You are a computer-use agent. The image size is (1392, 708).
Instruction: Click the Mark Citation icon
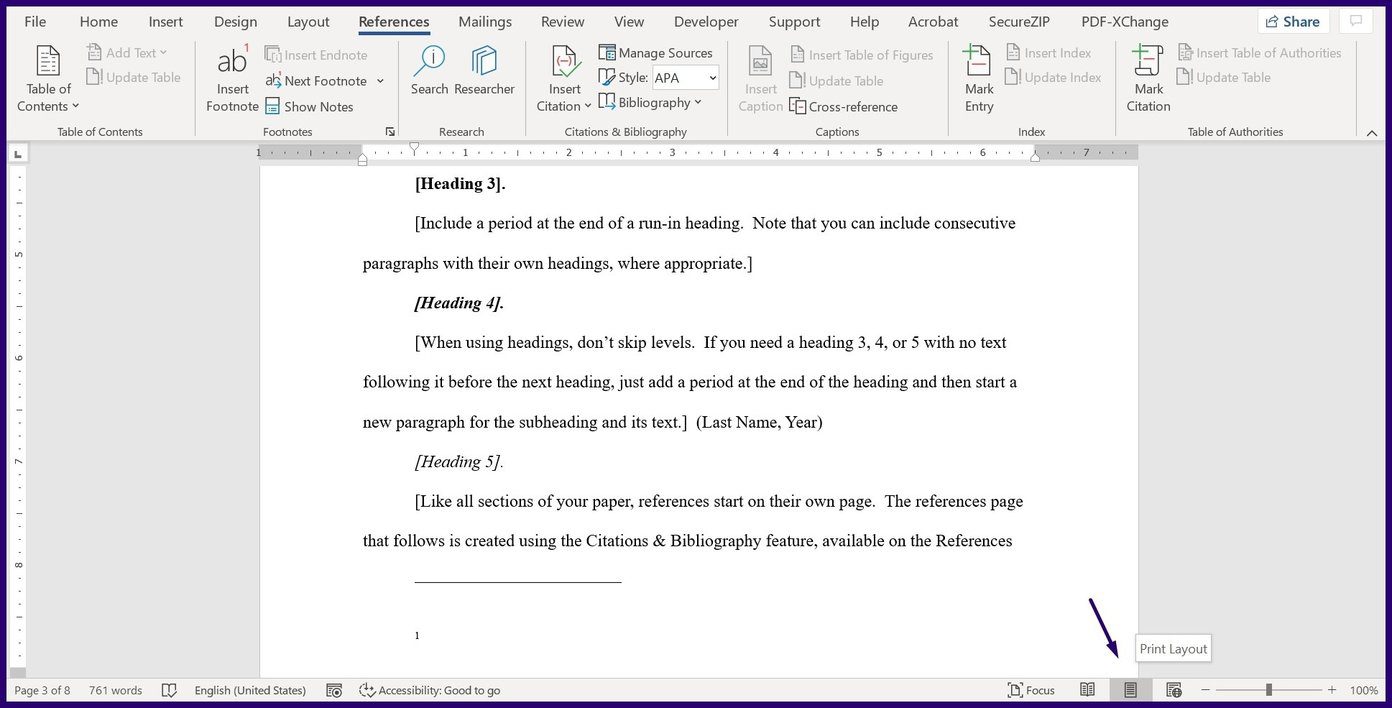1148,62
